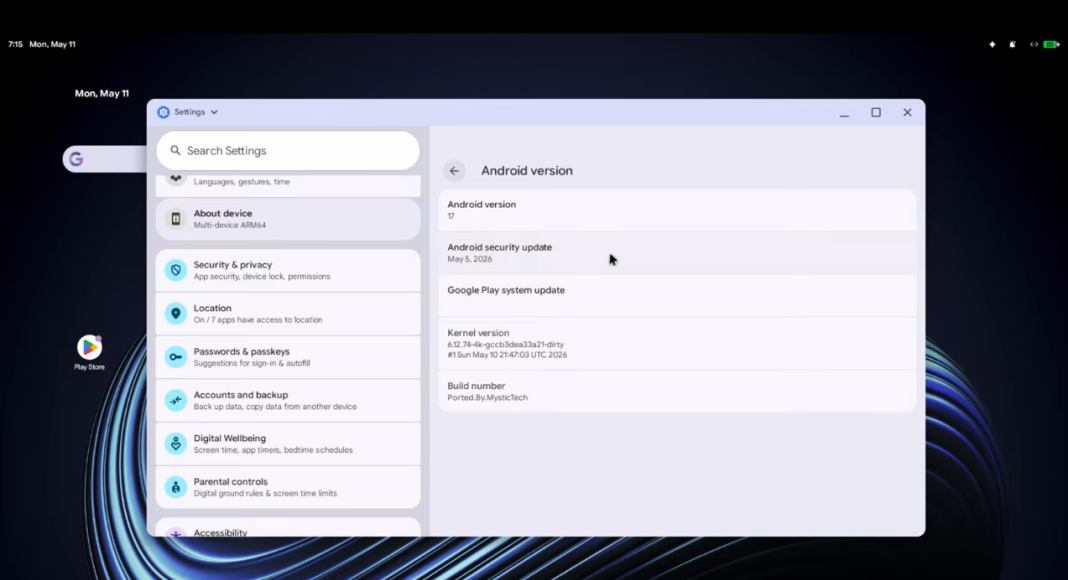Tap the Build number row
The width and height of the screenshot is (1068, 580).
[x=677, y=391]
